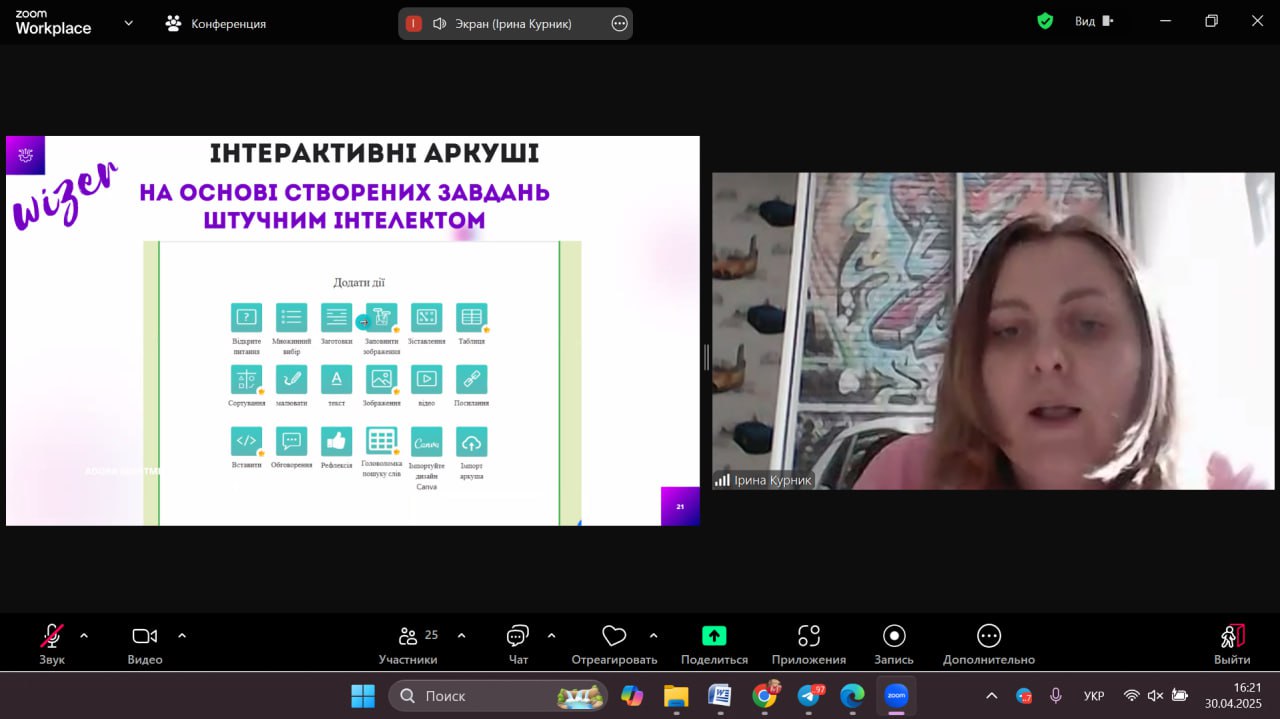The height and width of the screenshot is (719, 1280).
Task: Open the Чат chat panel
Action: 518,637
